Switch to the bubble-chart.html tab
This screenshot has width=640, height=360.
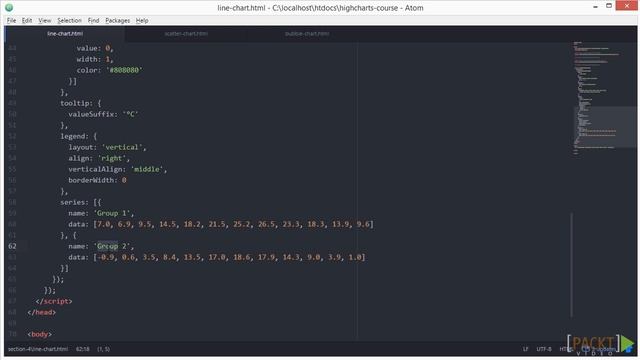[307, 34]
